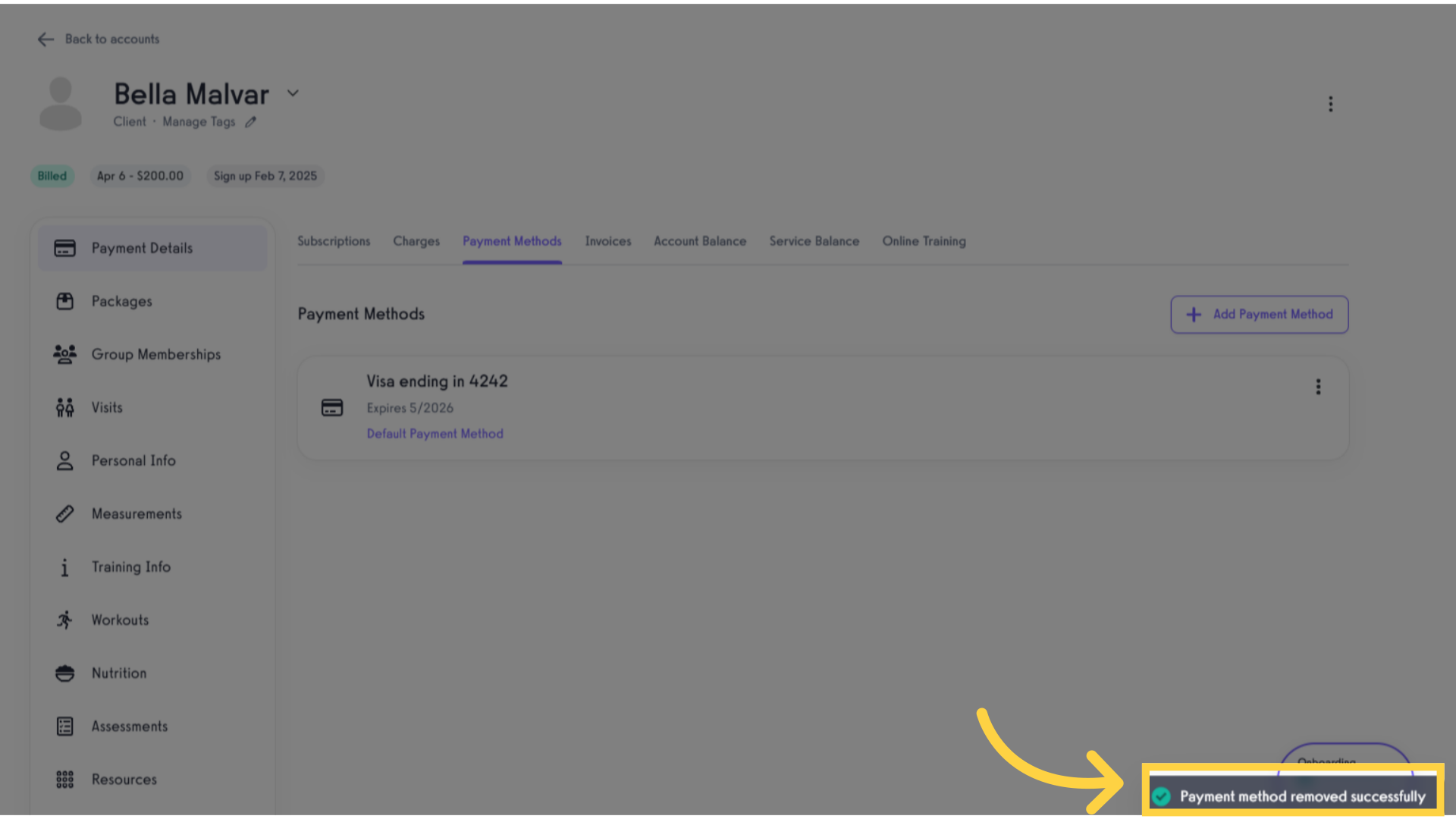Click Visa ending in 4242 text
1456x819 pixels.
click(x=438, y=381)
